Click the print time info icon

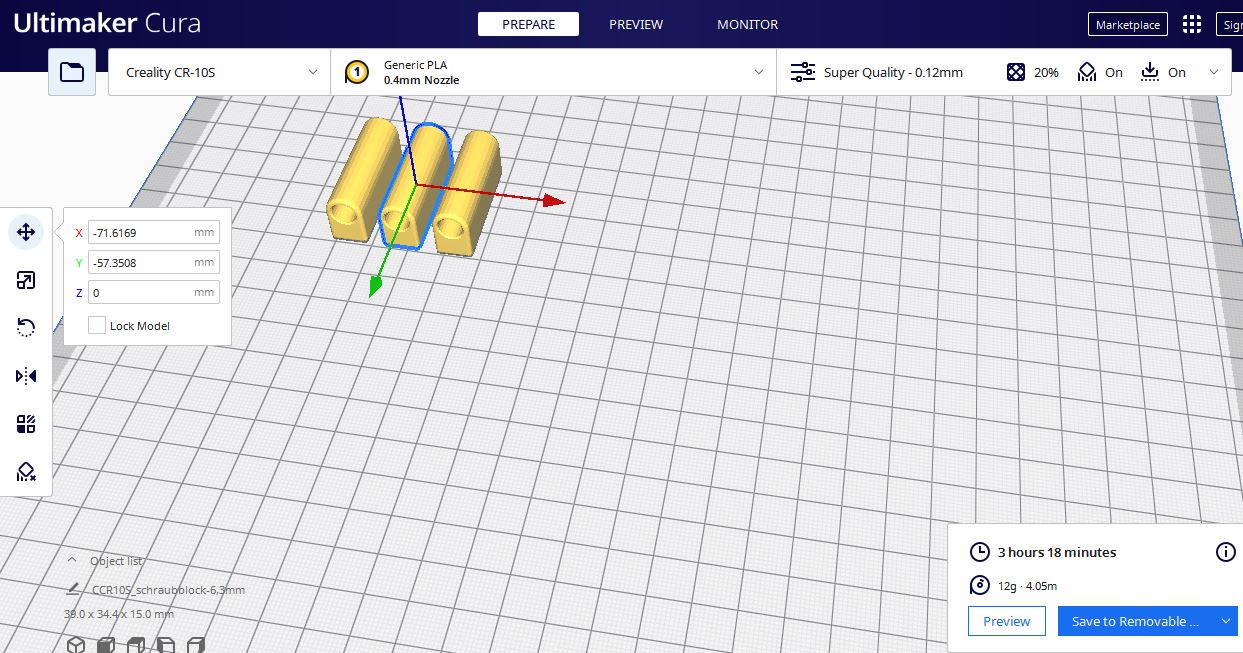coord(1225,552)
